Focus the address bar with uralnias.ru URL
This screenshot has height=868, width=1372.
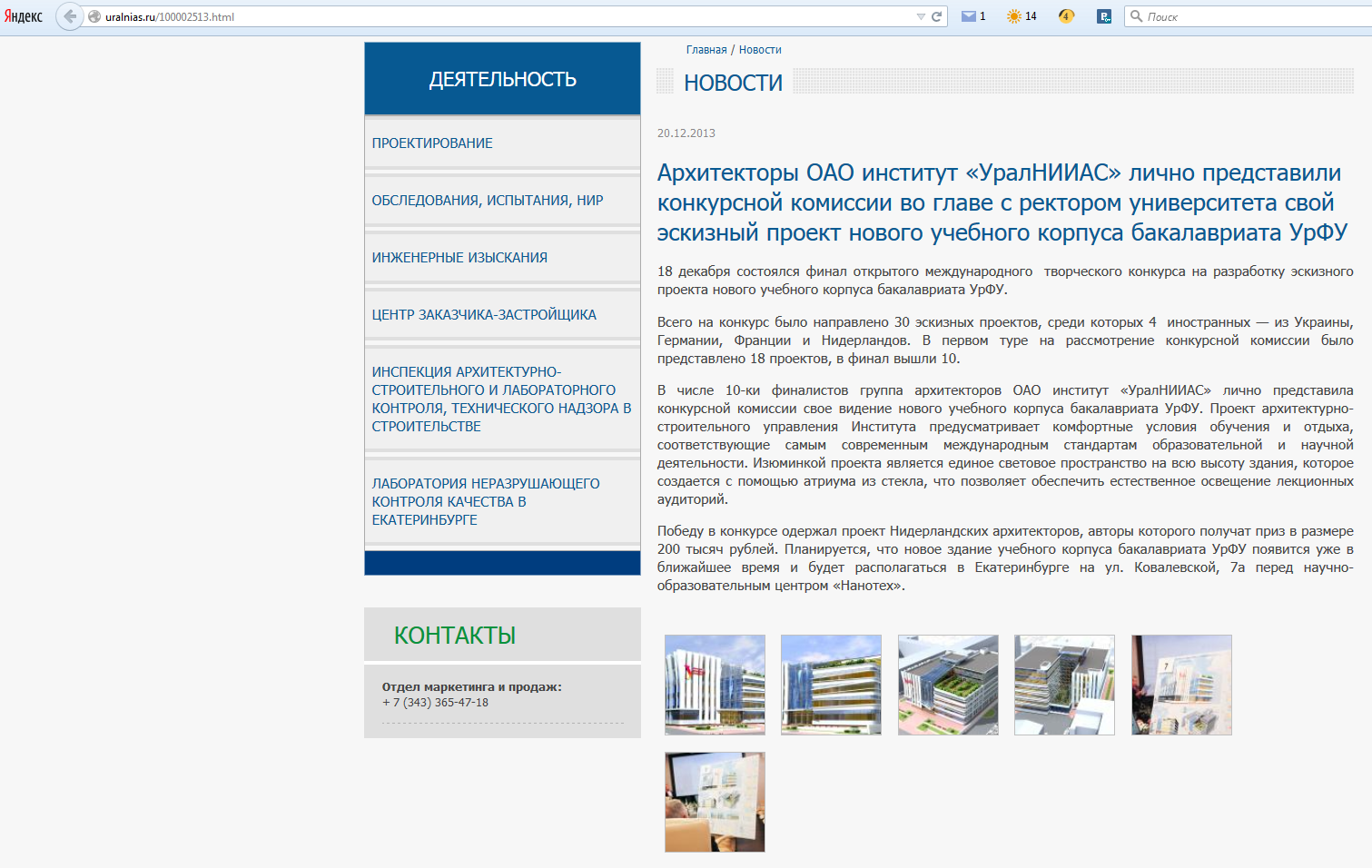pyautogui.click(x=508, y=16)
